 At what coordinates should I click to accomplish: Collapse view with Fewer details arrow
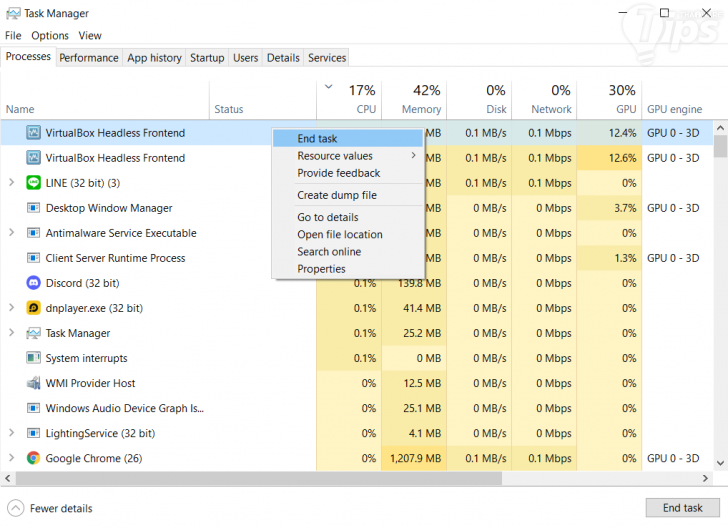[x=15, y=508]
